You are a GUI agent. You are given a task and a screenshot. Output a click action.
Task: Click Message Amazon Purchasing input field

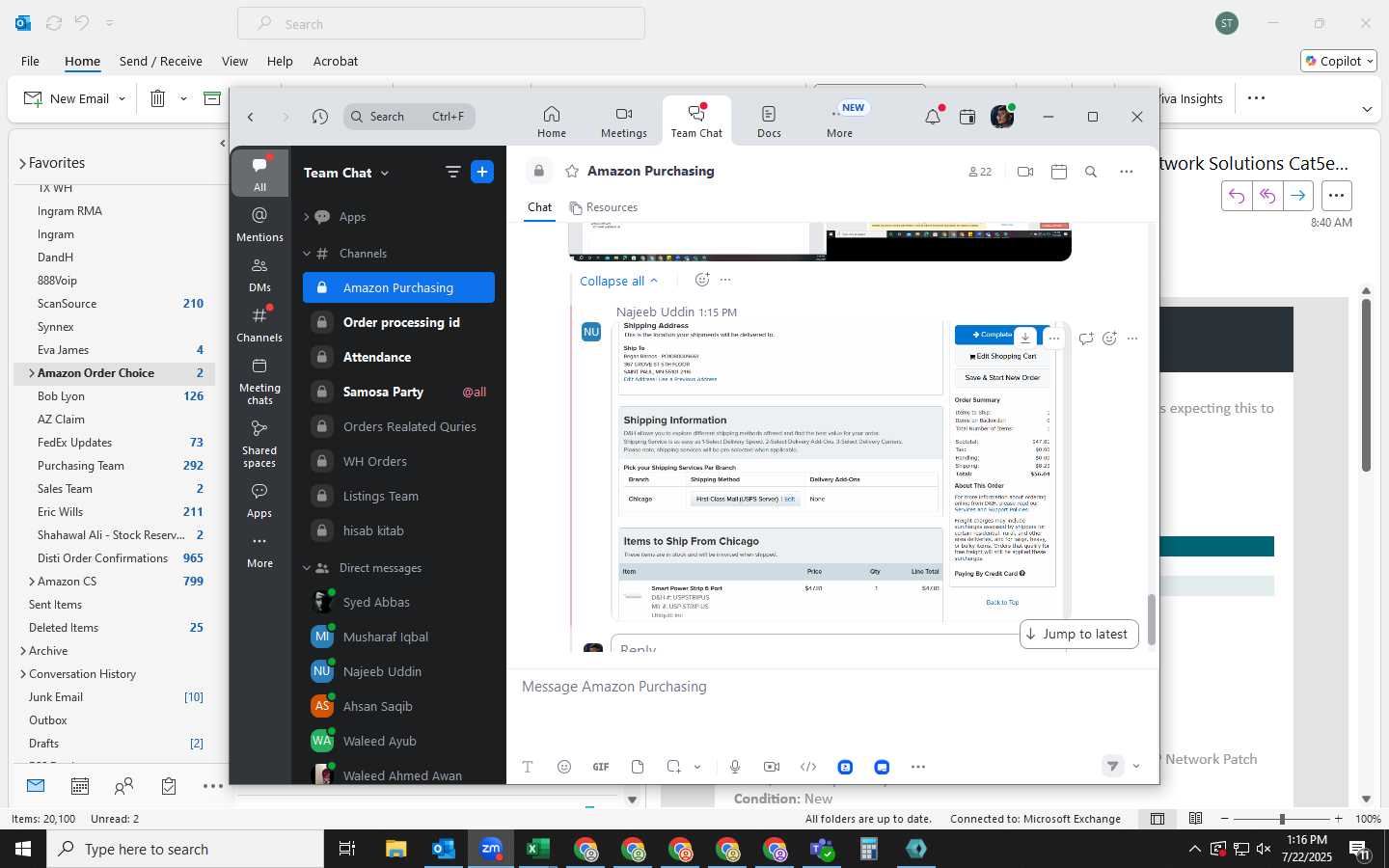(831, 687)
